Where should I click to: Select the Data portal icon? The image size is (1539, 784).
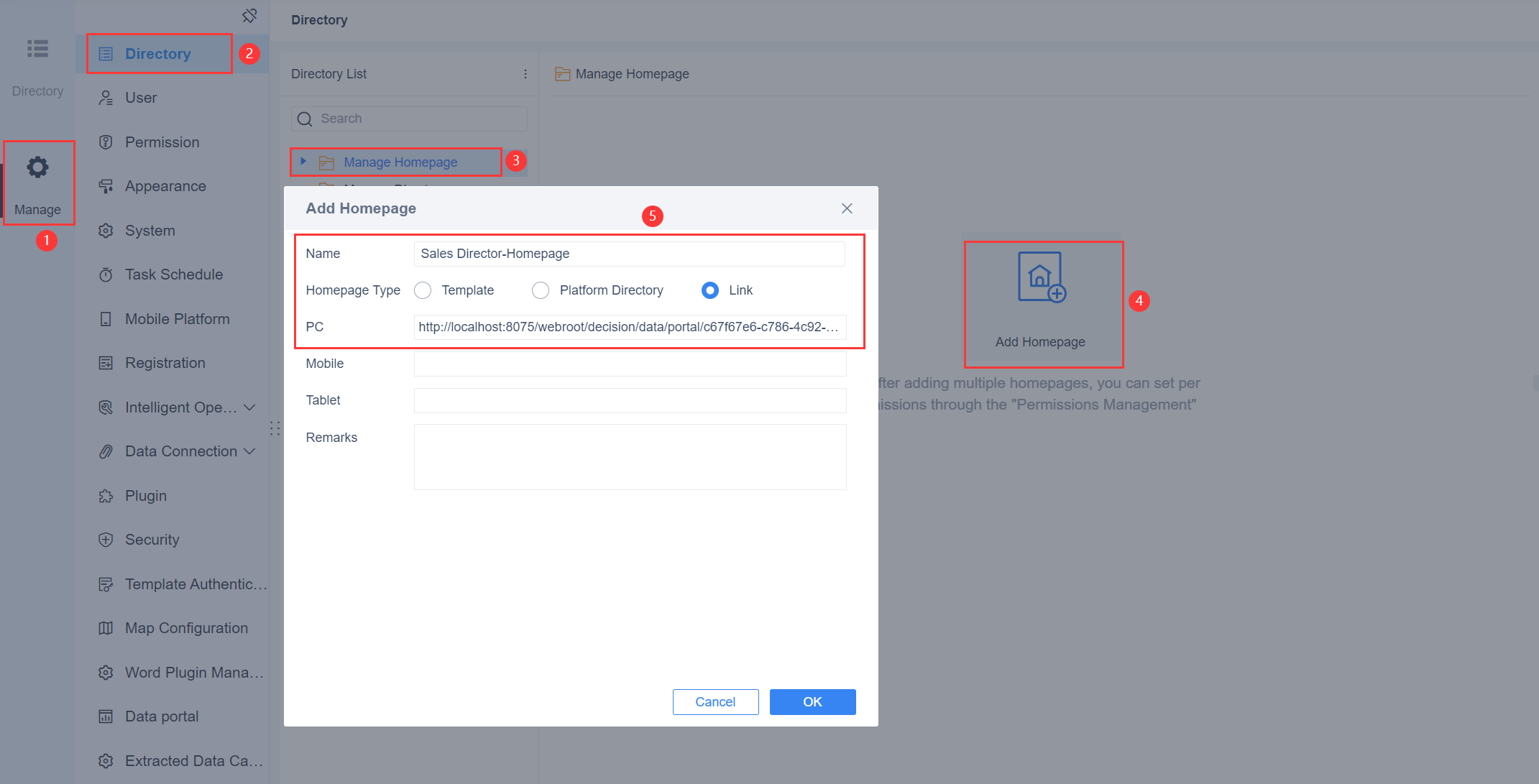pos(106,716)
